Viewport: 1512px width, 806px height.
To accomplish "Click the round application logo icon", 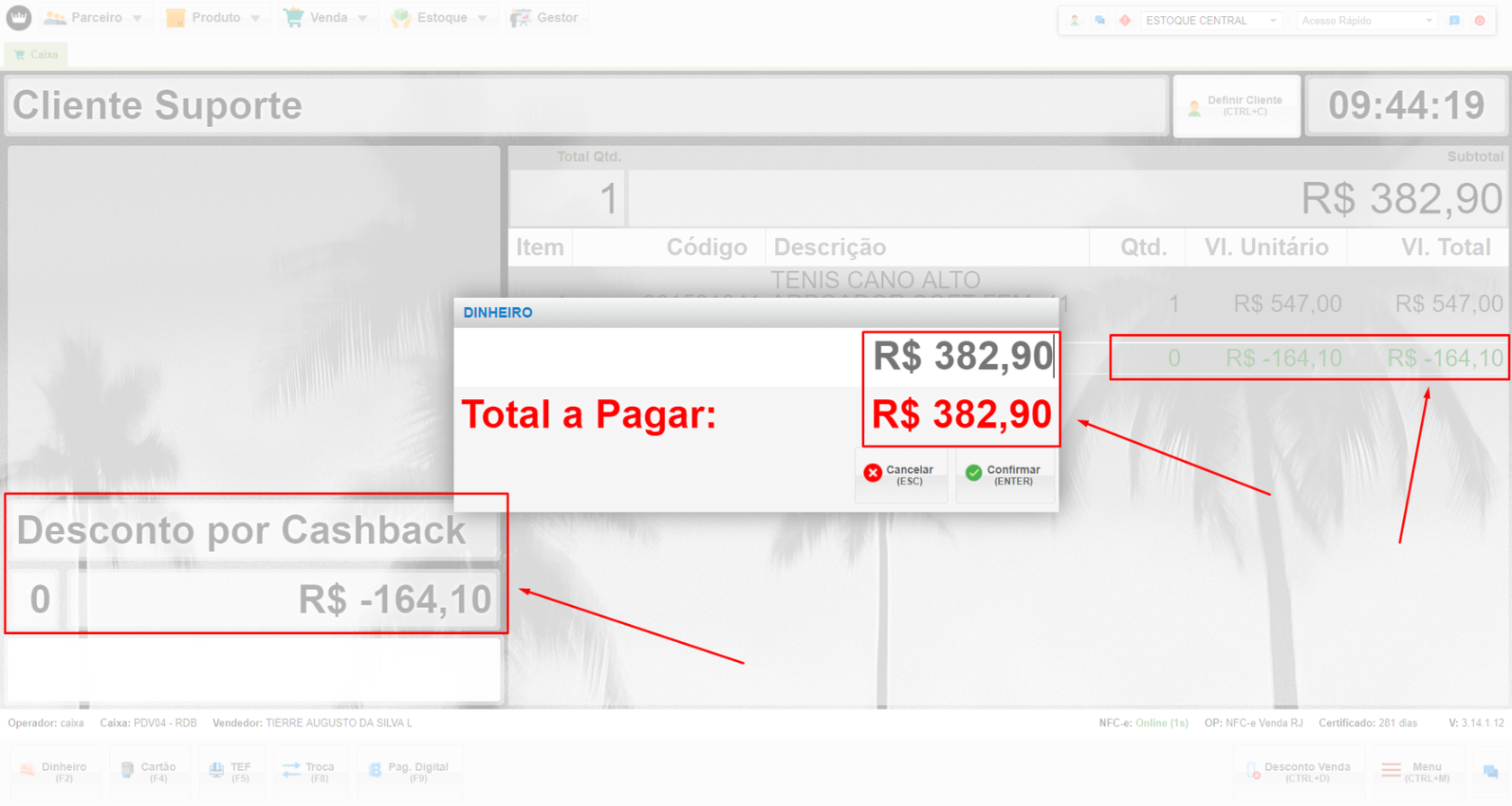I will pos(19,17).
